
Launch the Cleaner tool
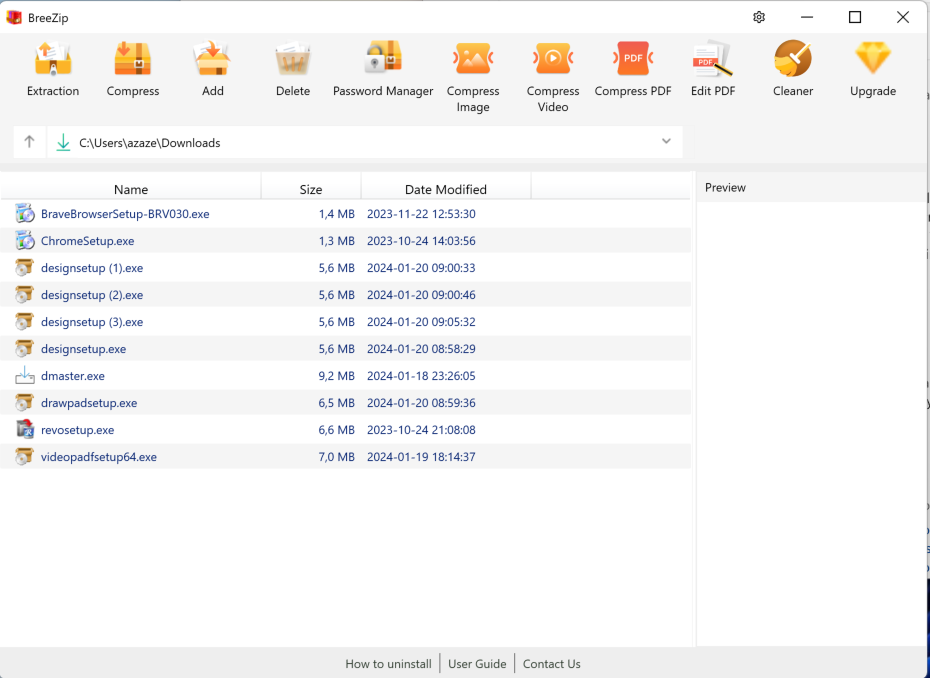[792, 68]
